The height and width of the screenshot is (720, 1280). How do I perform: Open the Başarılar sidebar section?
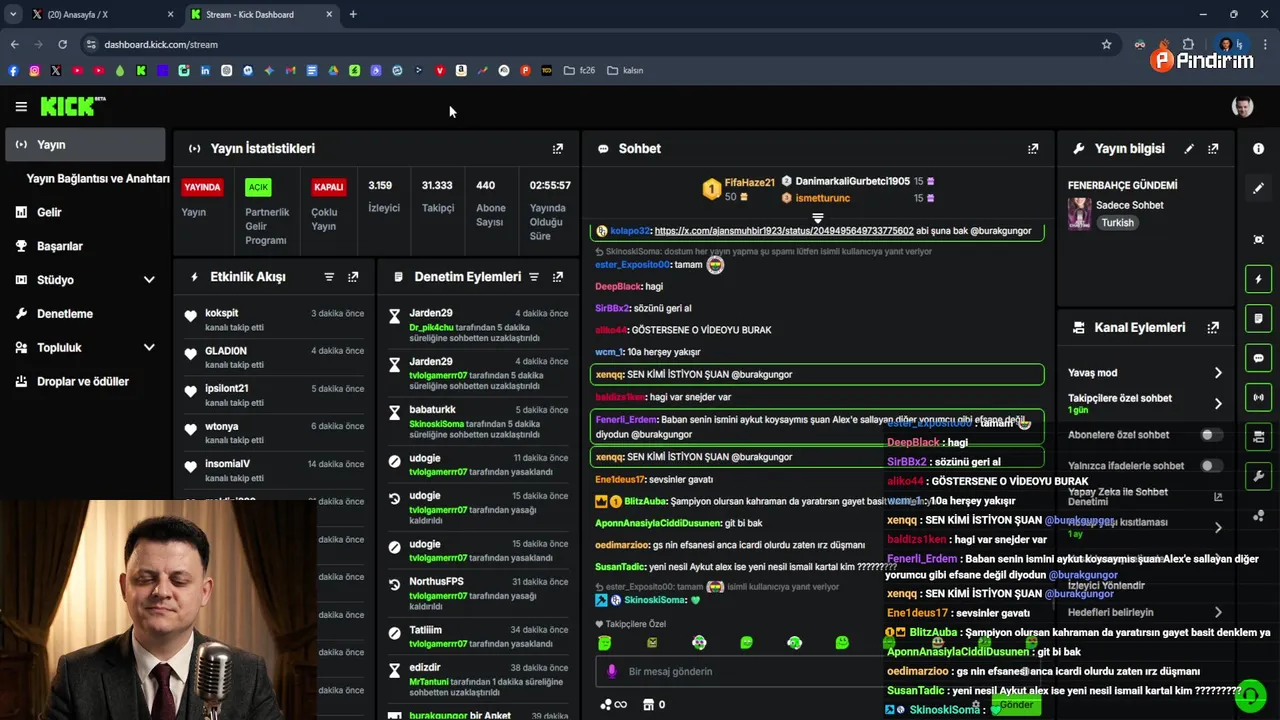[85, 246]
